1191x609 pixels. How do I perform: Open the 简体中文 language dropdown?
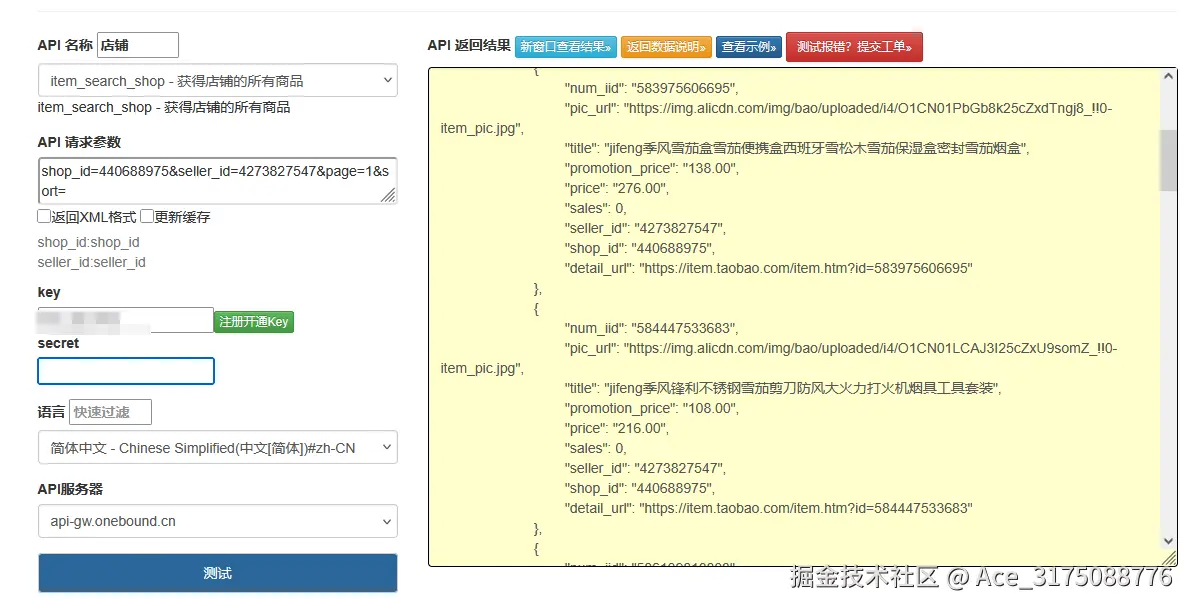click(x=217, y=447)
